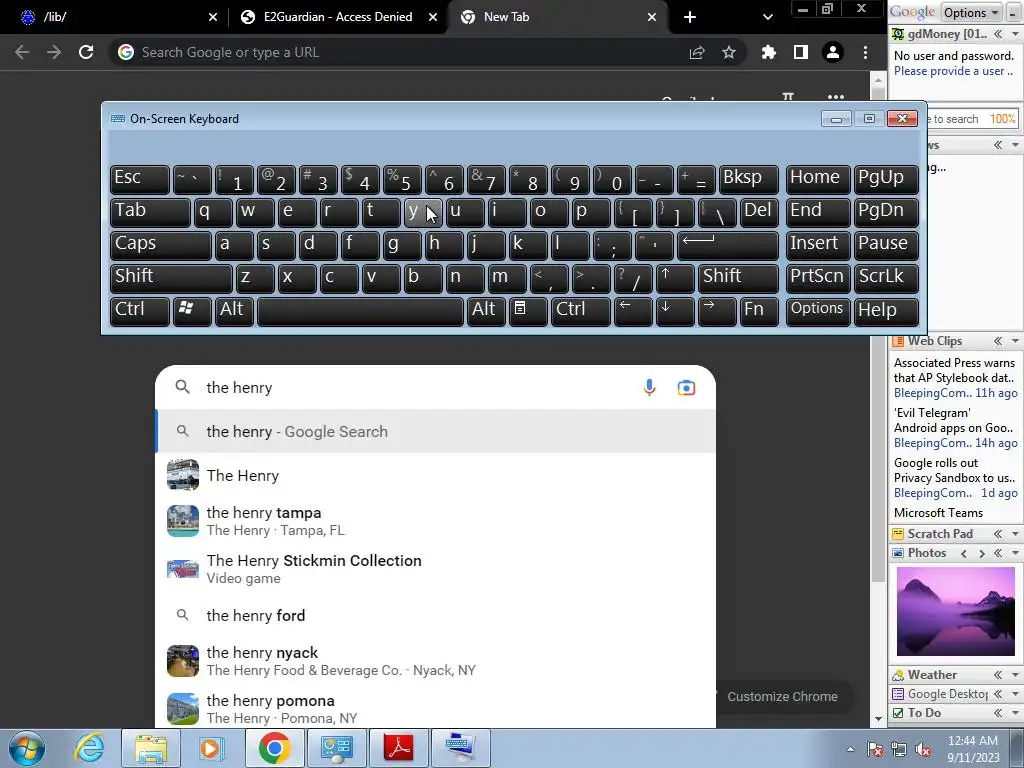This screenshot has width=1024, height=768.
Task: Click the spacebar on On-Screen Keyboard
Action: tap(360, 312)
